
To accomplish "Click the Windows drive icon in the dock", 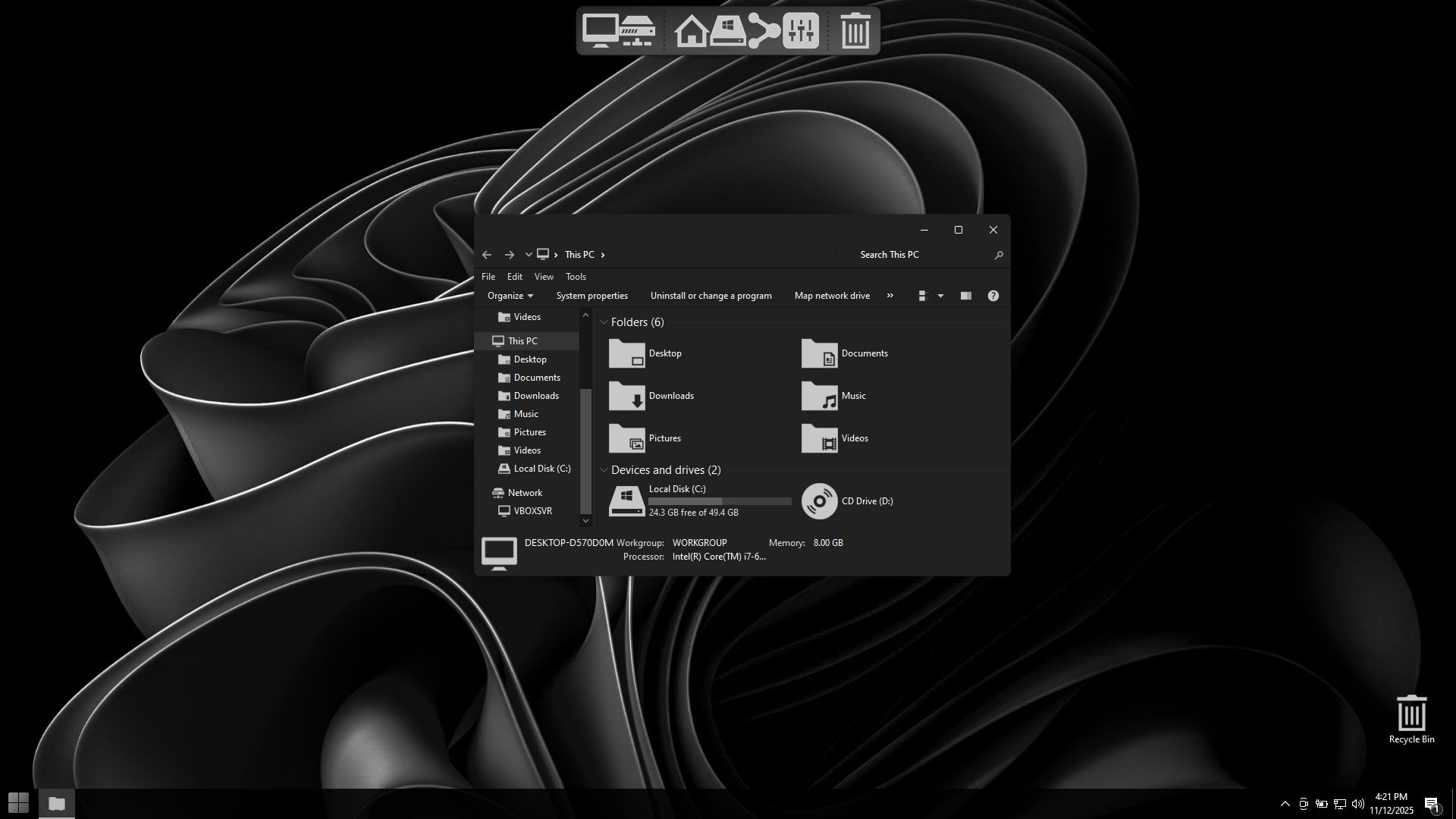I will pyautogui.click(x=728, y=32).
